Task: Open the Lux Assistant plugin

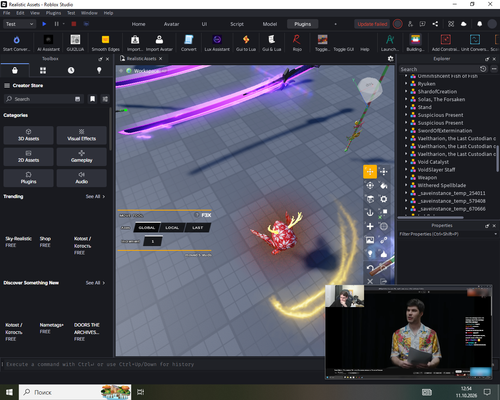Action: (x=217, y=43)
